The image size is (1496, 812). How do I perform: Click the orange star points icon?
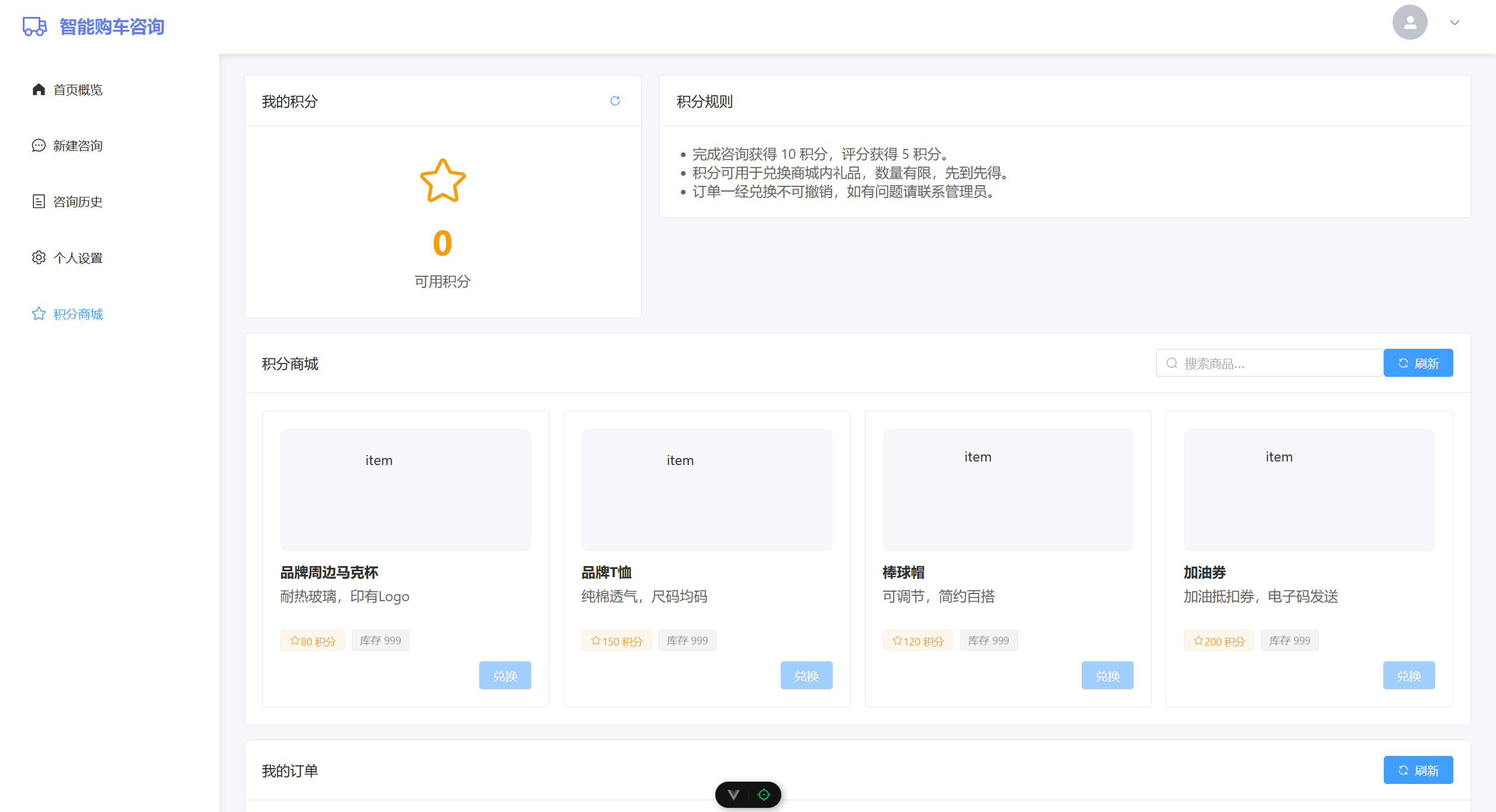pyautogui.click(x=442, y=181)
